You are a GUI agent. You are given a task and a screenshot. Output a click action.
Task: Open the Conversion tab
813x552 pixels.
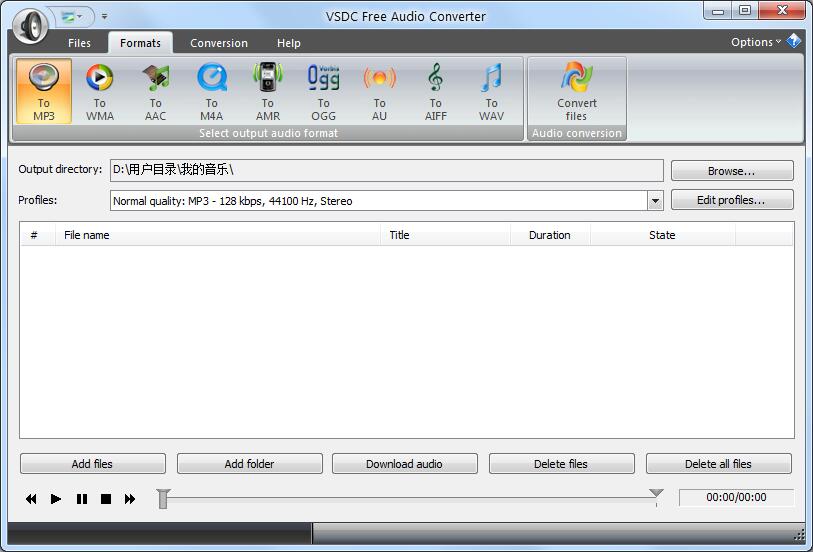[219, 43]
